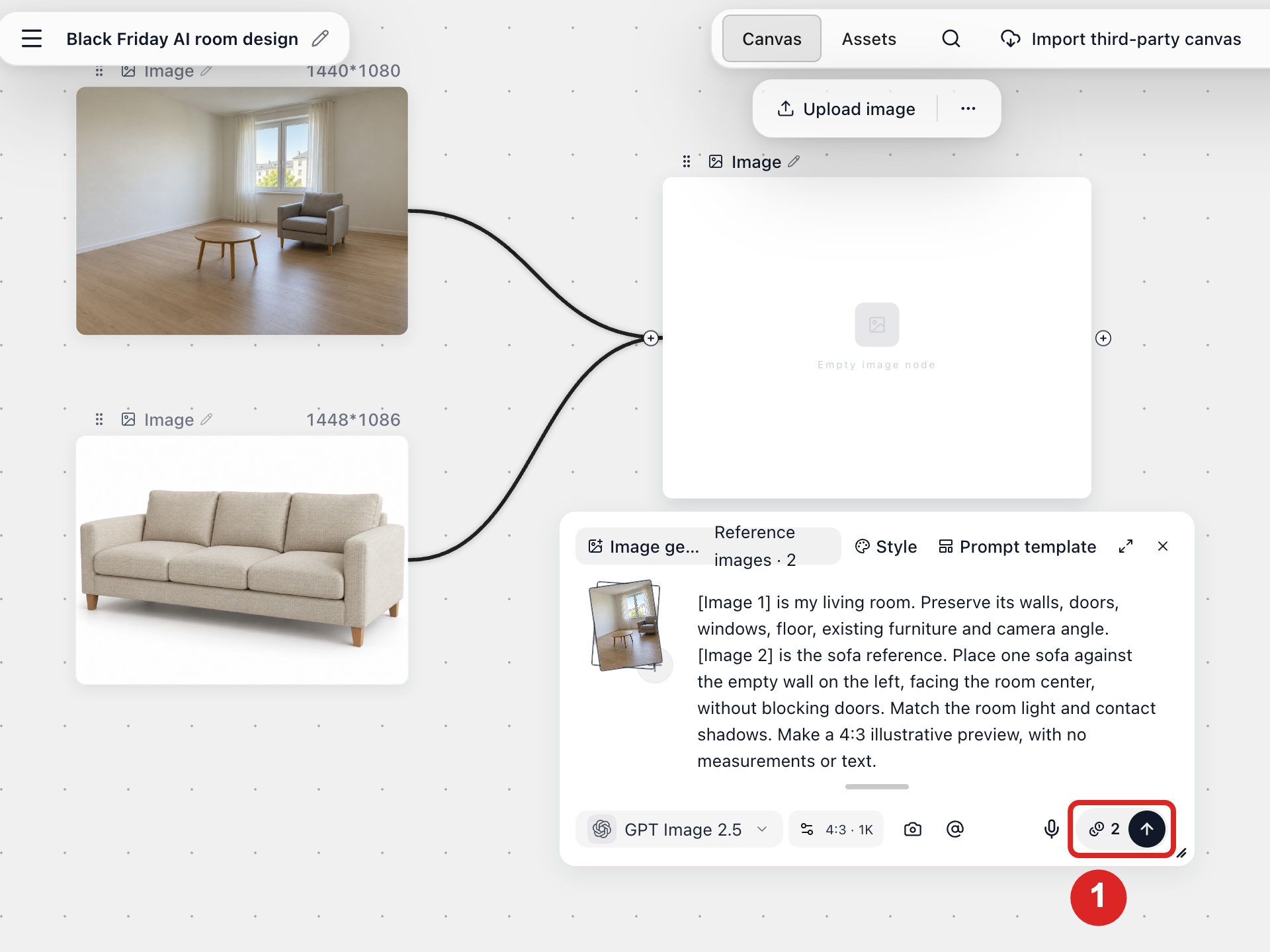
Task: Rename the empty Image node via pencil
Action: [x=794, y=161]
